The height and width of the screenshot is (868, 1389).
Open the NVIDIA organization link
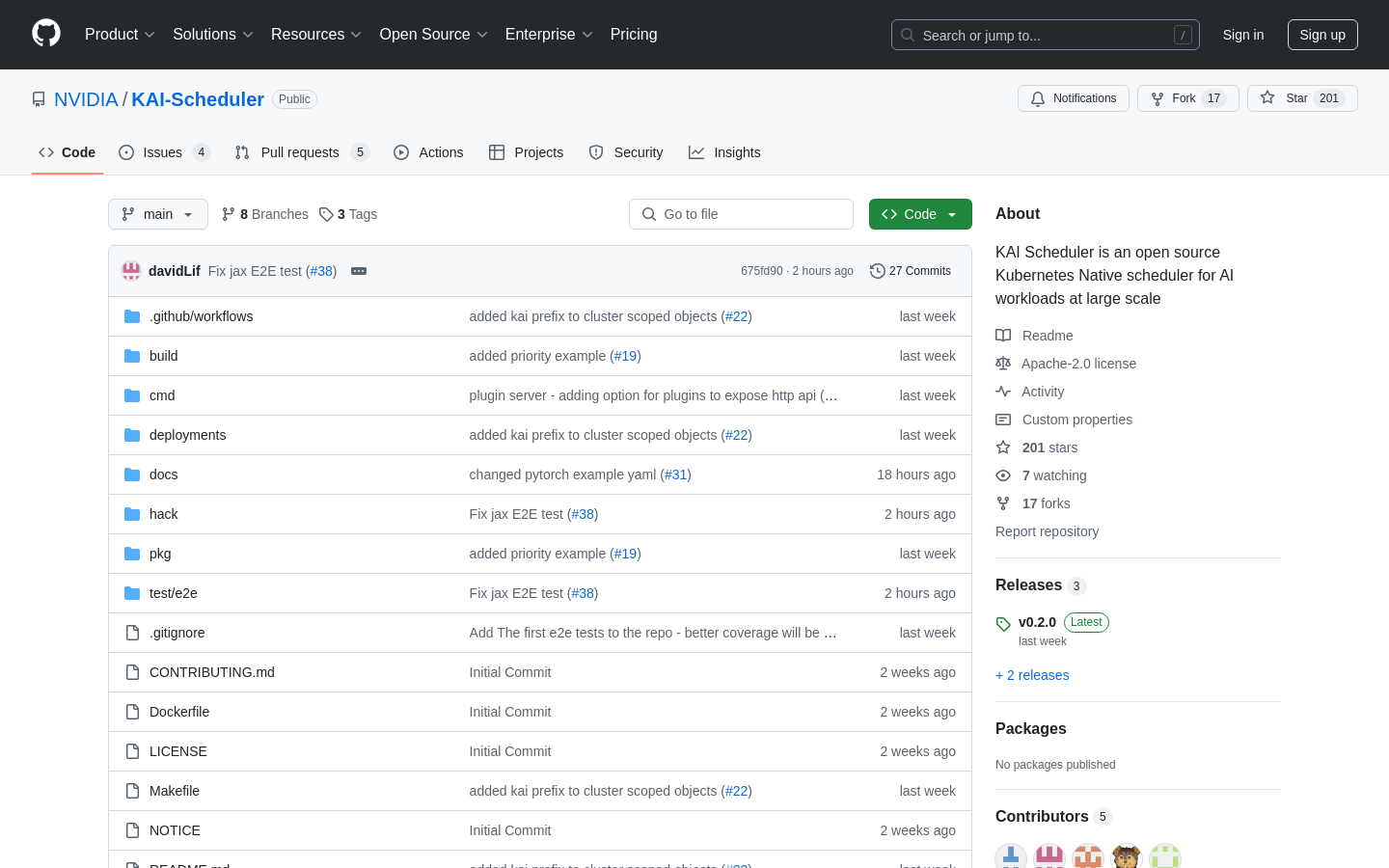[x=86, y=99]
